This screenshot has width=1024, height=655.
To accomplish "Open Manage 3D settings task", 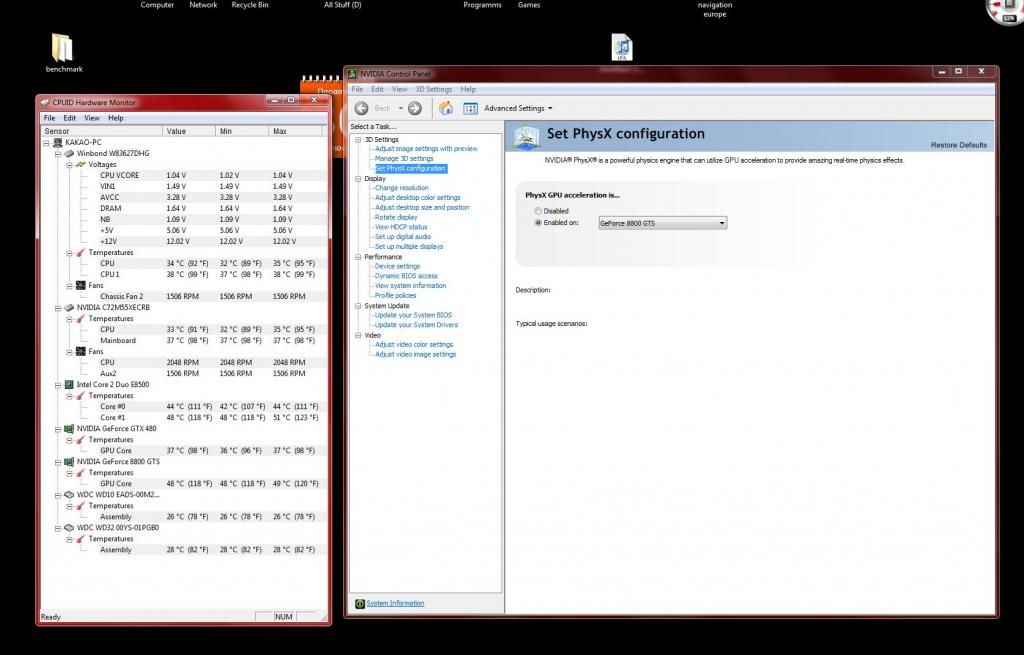I will [404, 159].
